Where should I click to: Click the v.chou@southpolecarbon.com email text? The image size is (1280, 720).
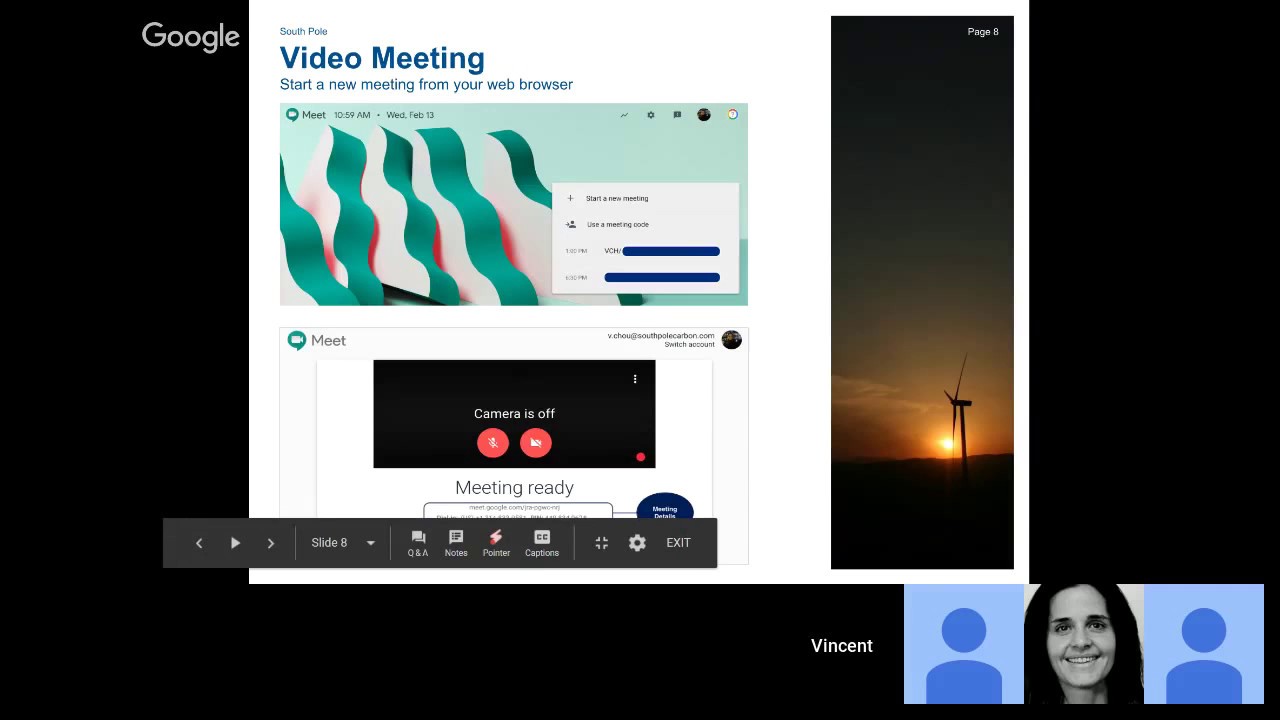[x=661, y=336]
